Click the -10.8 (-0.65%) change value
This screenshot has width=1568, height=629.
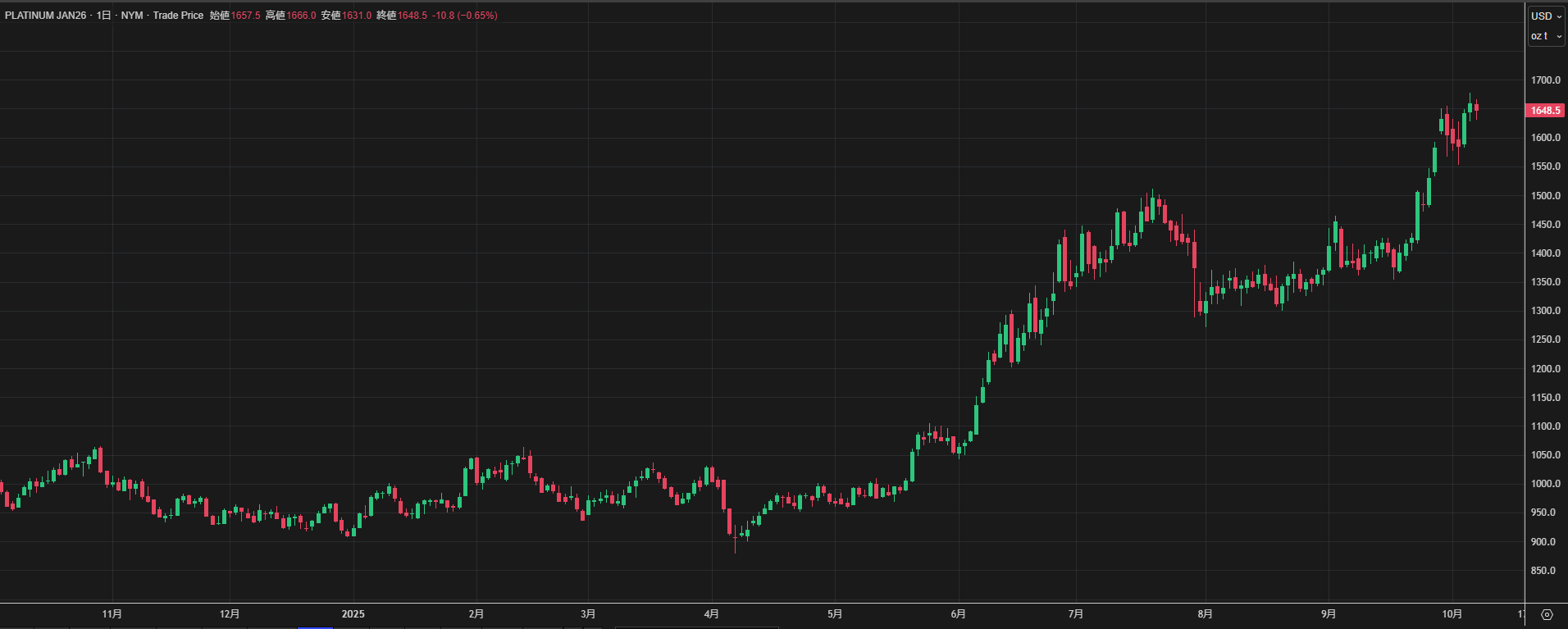(x=465, y=16)
